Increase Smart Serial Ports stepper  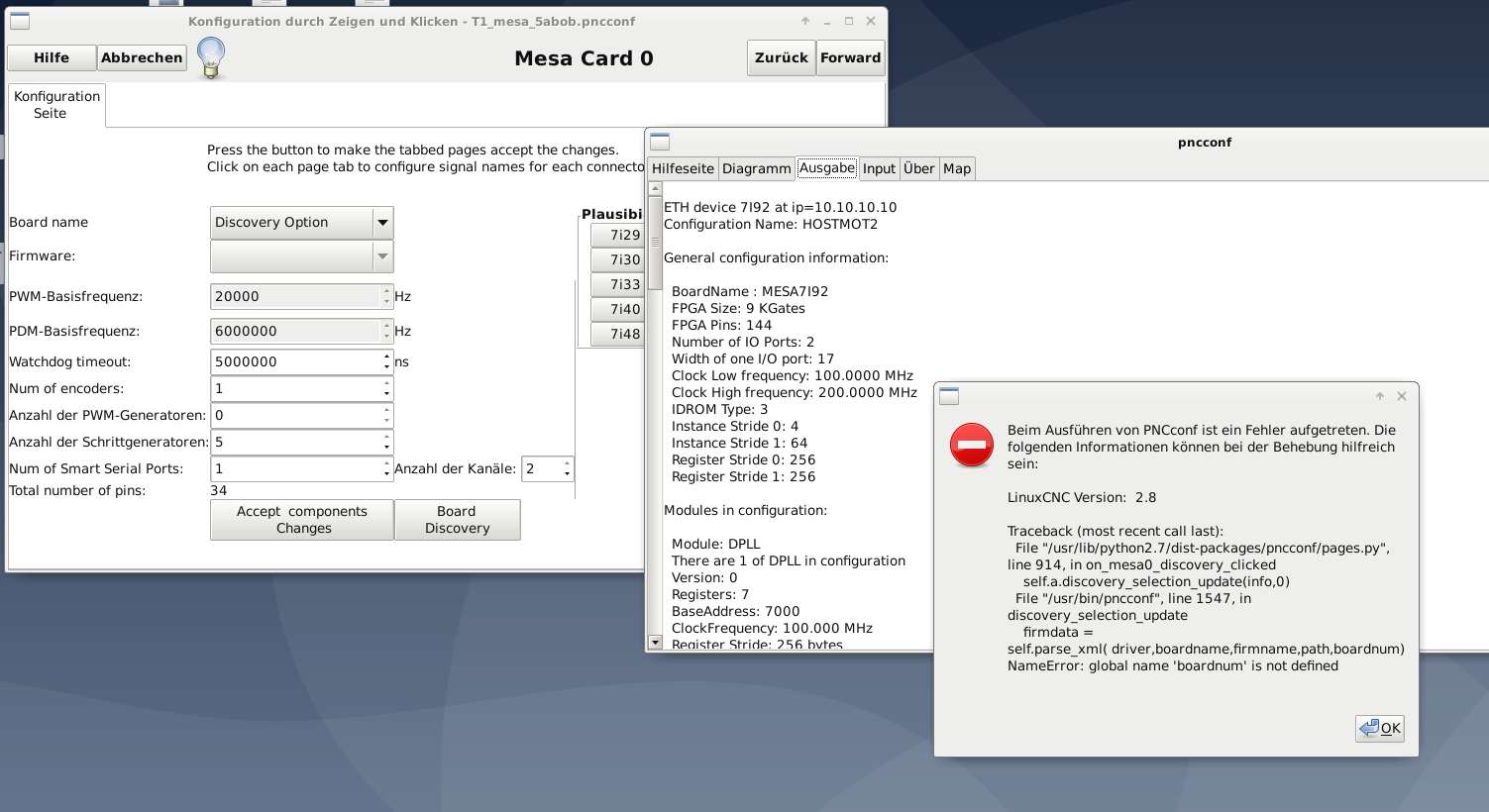click(387, 462)
